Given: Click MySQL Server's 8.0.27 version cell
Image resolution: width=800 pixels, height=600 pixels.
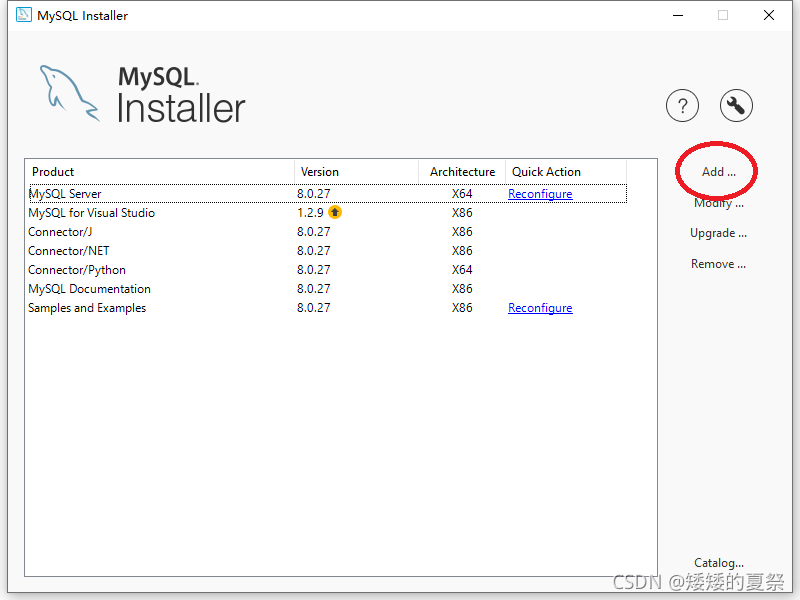Looking at the screenshot, I should (x=314, y=194).
